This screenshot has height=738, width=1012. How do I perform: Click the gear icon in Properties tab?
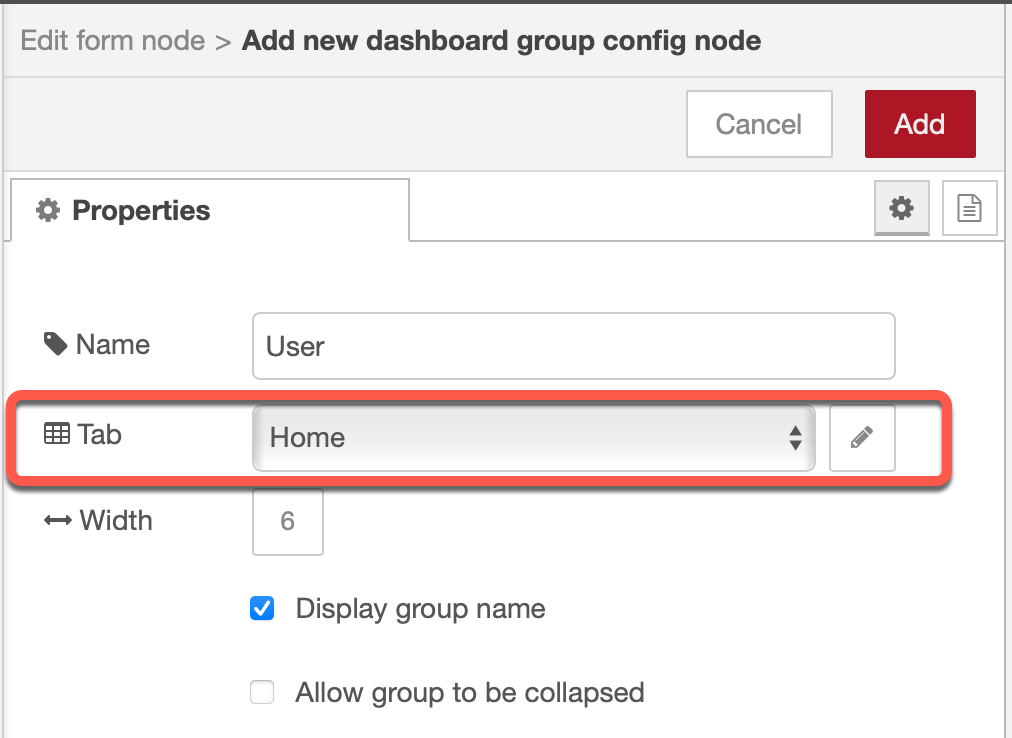tap(48, 210)
